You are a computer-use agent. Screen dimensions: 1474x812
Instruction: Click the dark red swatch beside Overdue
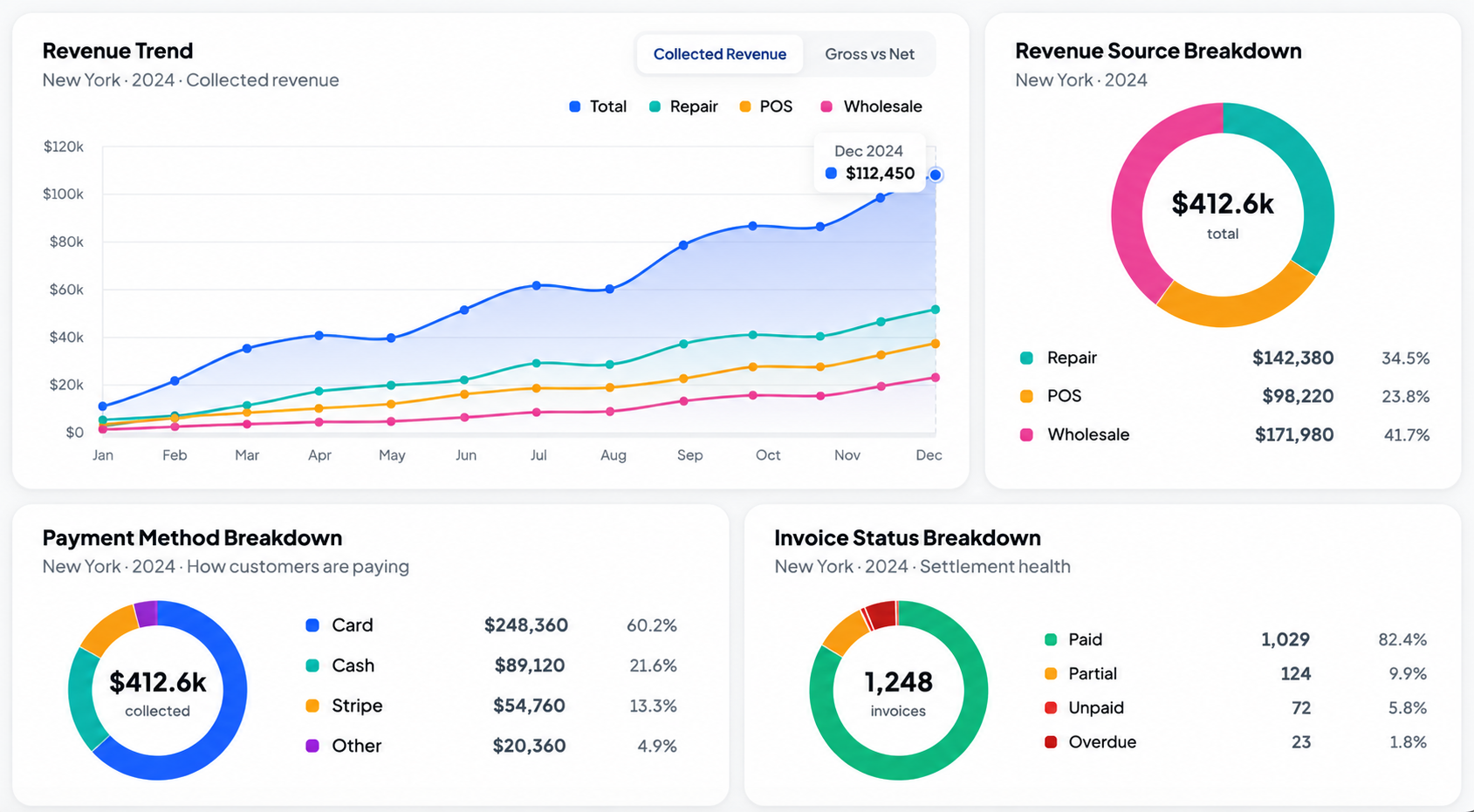[x=1051, y=742]
